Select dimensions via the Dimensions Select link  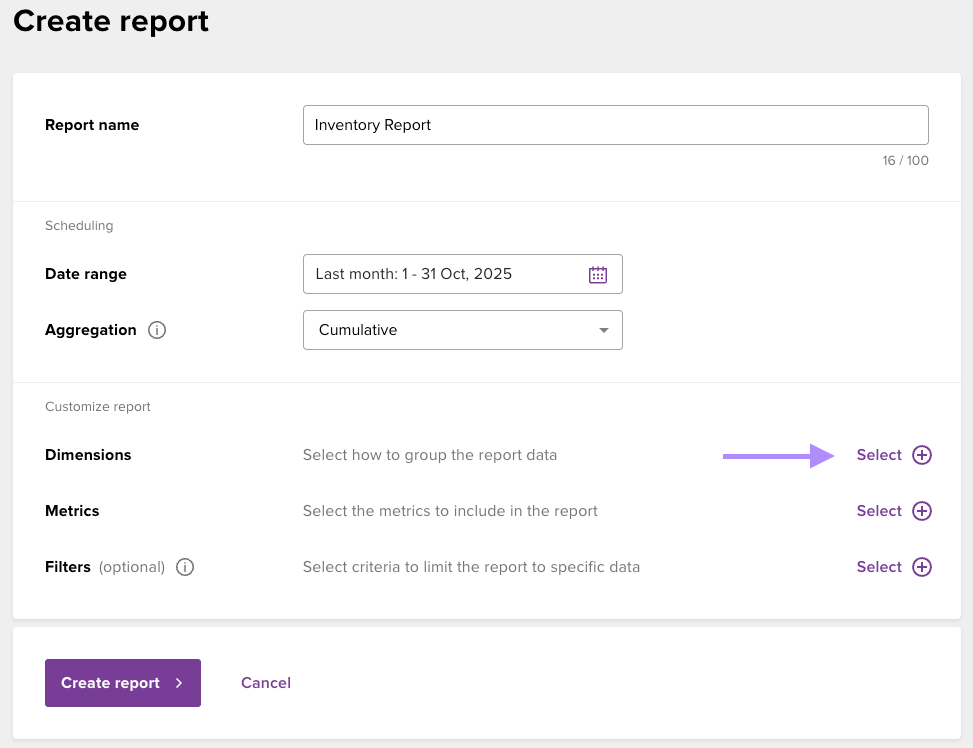(x=879, y=455)
